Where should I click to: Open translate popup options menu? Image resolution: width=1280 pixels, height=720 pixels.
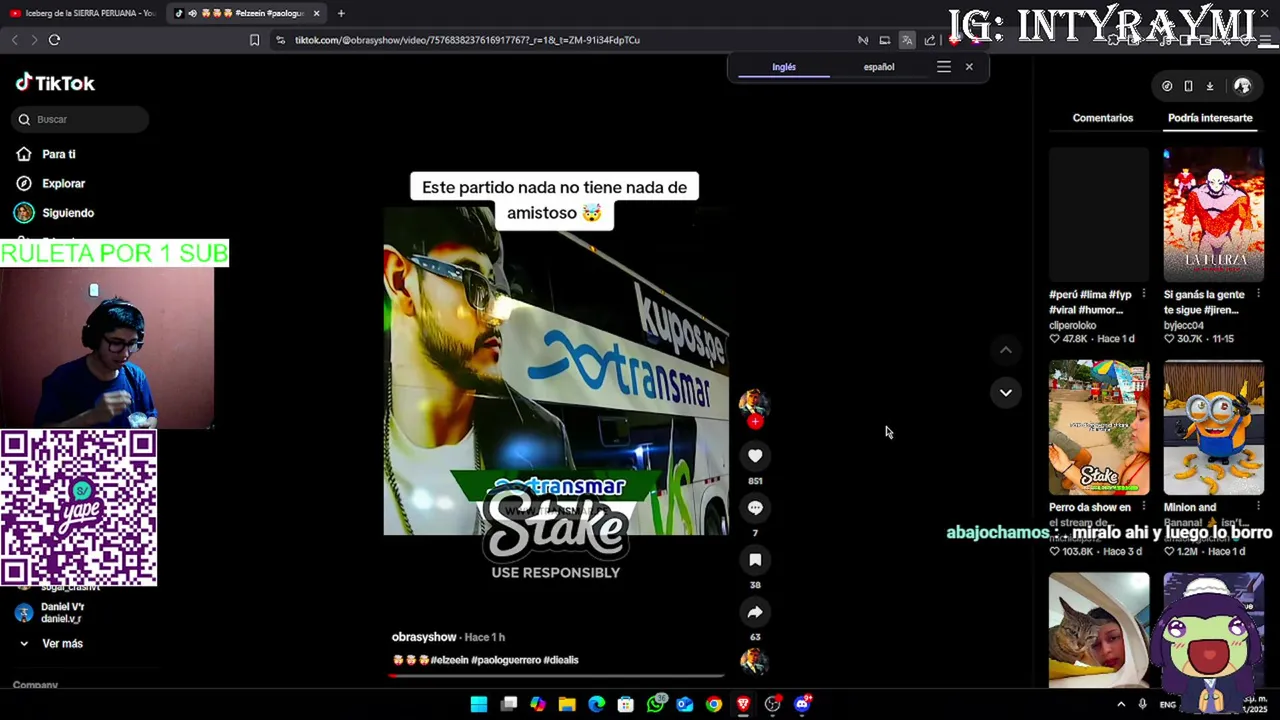[x=944, y=67]
